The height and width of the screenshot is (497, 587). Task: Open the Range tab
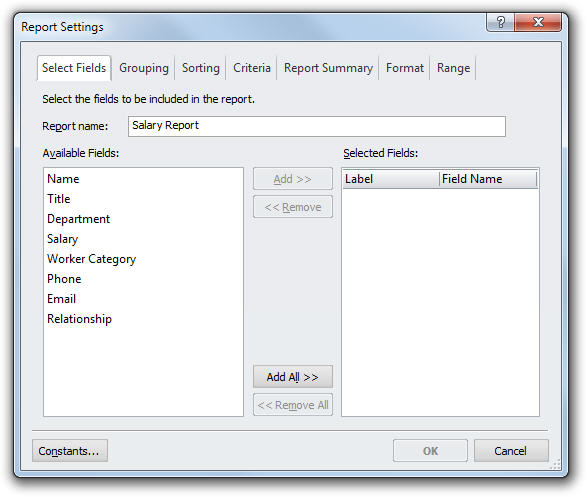[453, 68]
